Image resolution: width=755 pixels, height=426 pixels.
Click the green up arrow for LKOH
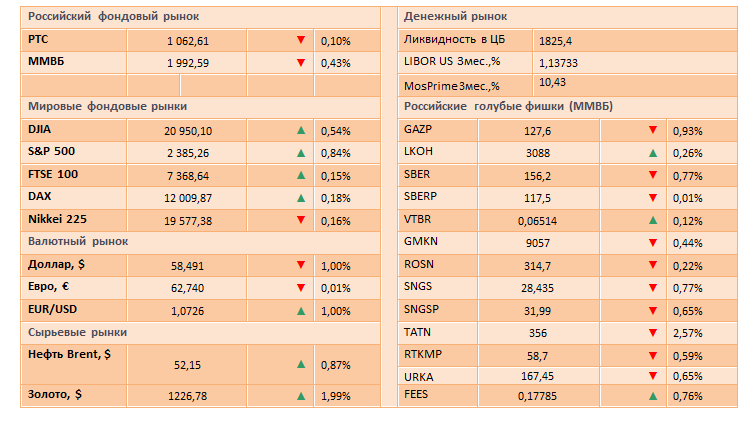click(652, 153)
